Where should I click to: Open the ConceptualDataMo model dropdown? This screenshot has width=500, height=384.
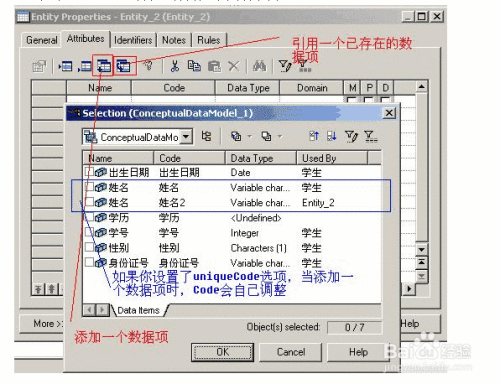[x=186, y=137]
